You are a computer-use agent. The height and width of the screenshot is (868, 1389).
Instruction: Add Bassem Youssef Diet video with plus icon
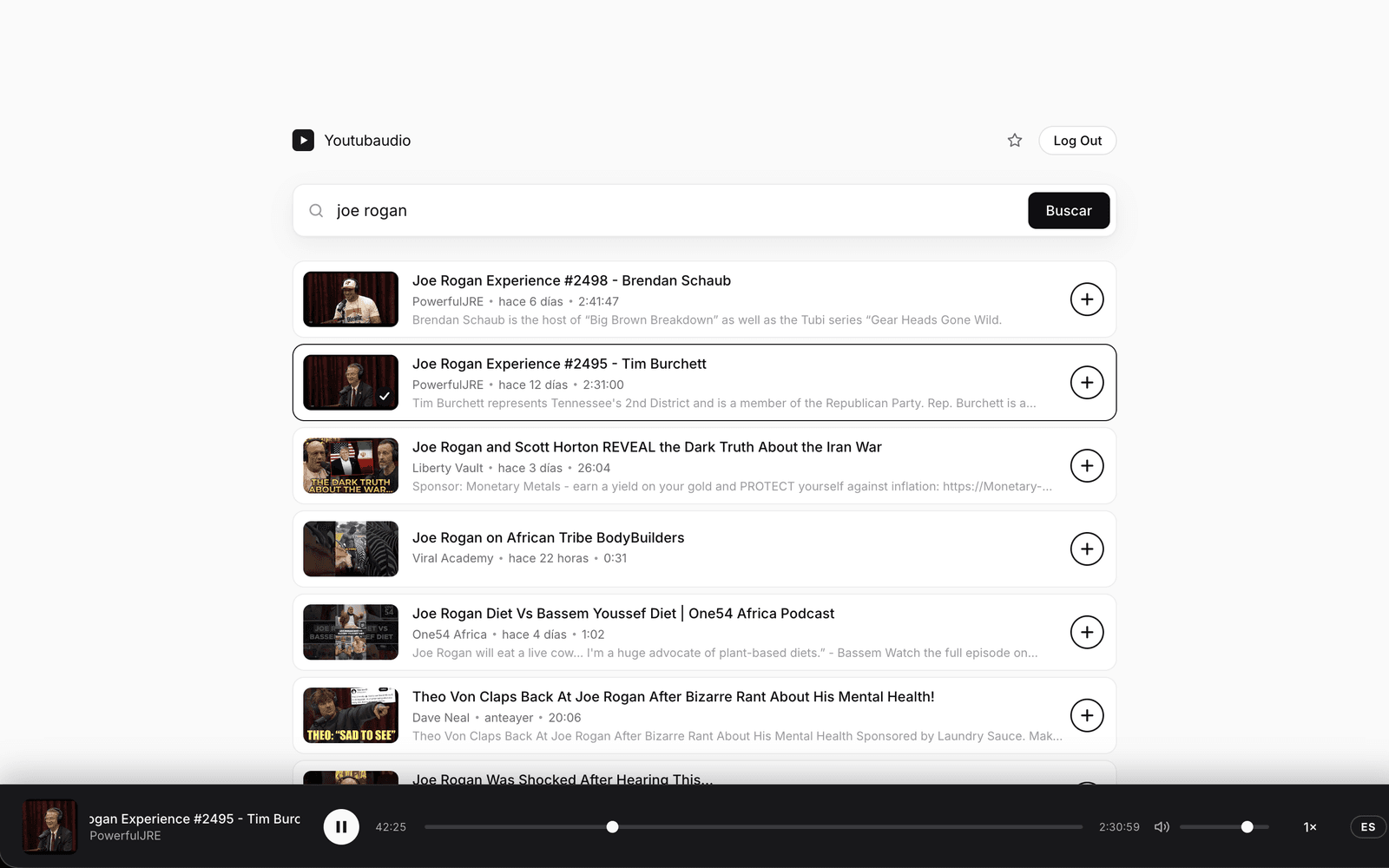(1086, 633)
